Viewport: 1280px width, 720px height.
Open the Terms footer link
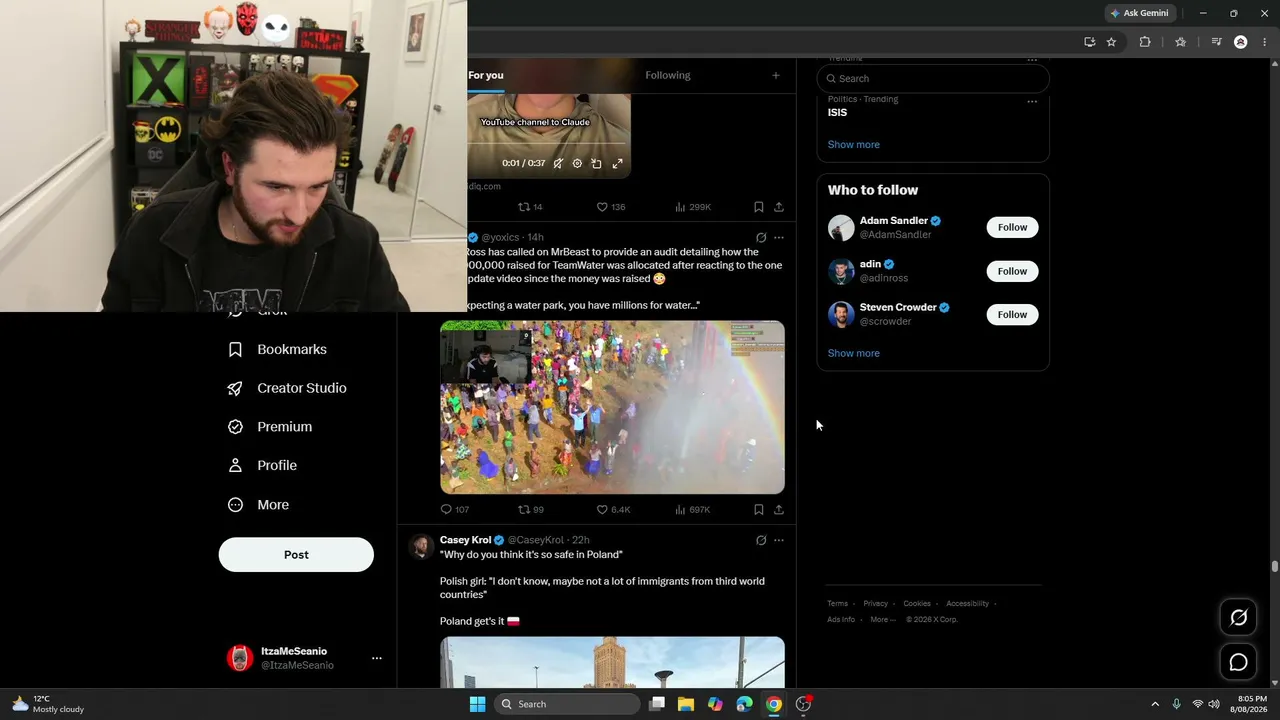[837, 604]
